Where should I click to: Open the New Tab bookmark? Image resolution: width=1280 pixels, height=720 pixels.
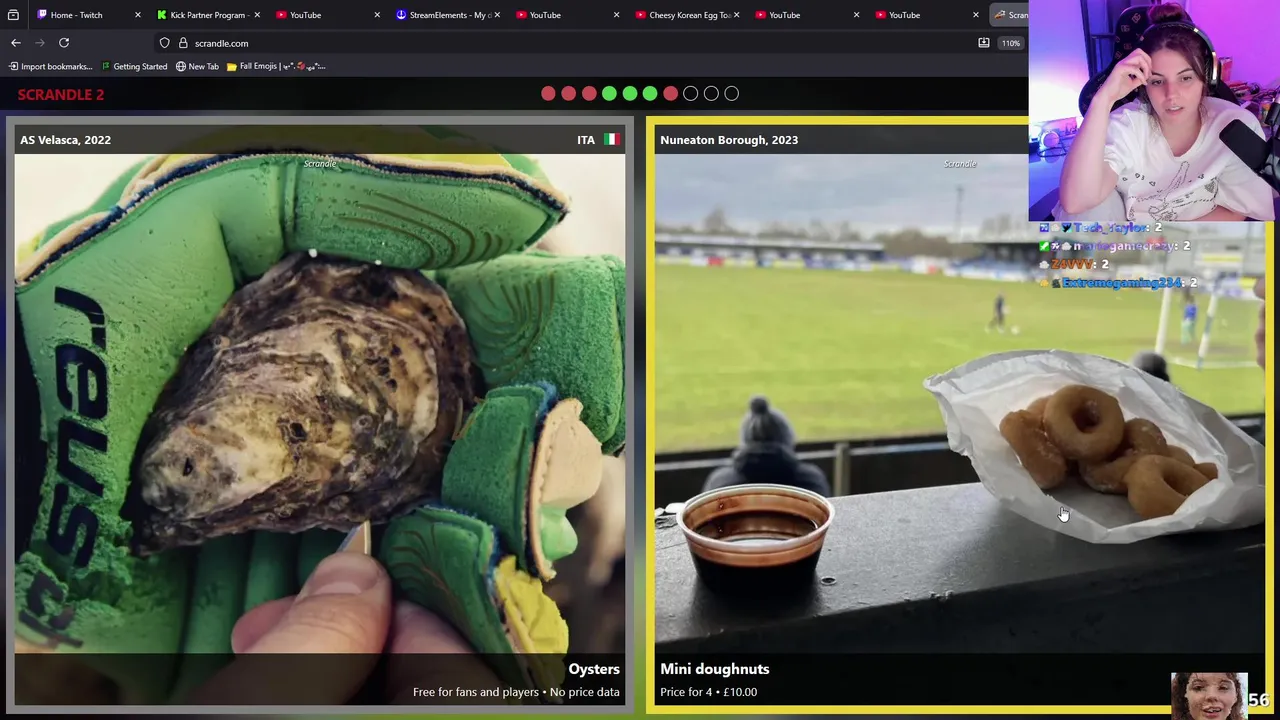coord(197,66)
